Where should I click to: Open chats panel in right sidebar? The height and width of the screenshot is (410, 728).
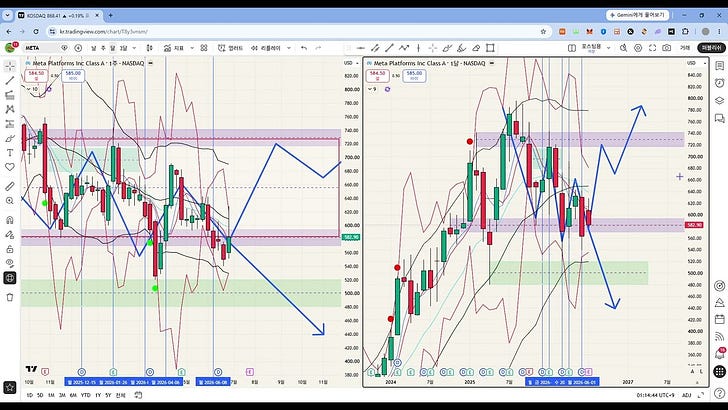(x=719, y=118)
